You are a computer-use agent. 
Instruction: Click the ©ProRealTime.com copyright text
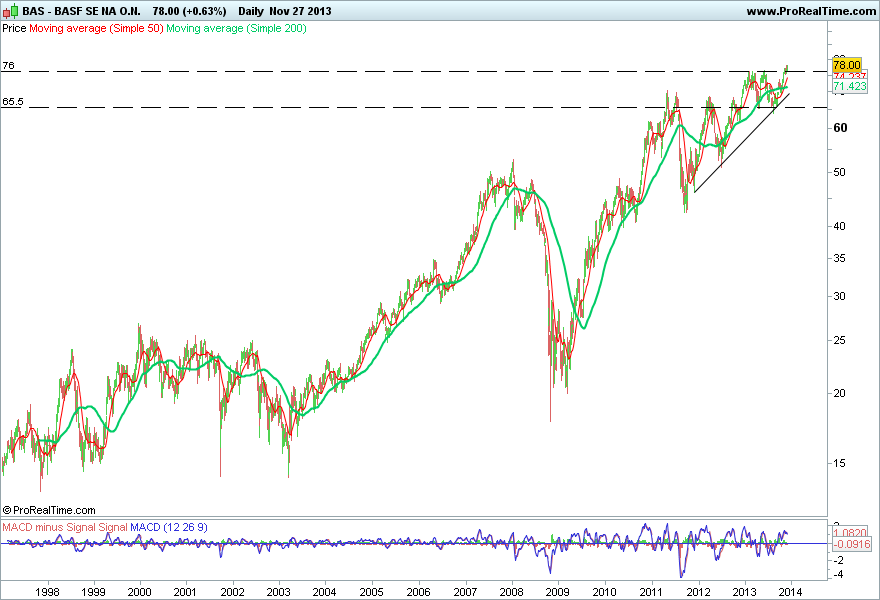49,510
